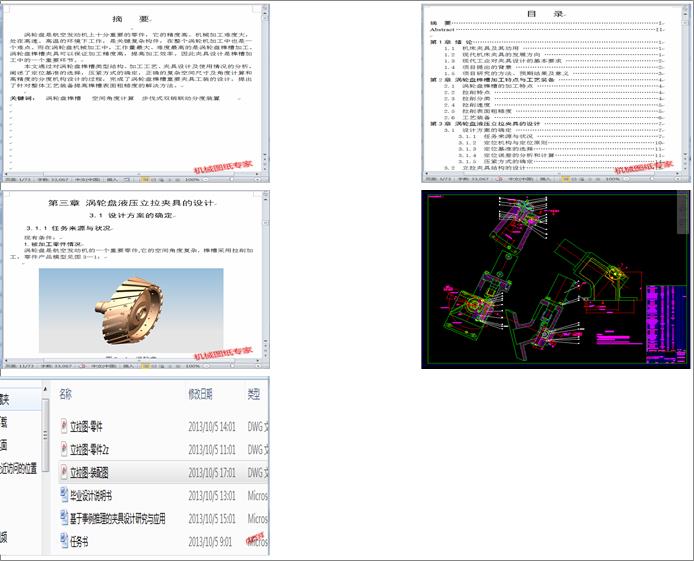Screen dimensions: 694x561
Task: Click the Explorer sidebar scrollbar thumb
Action: pos(45,435)
